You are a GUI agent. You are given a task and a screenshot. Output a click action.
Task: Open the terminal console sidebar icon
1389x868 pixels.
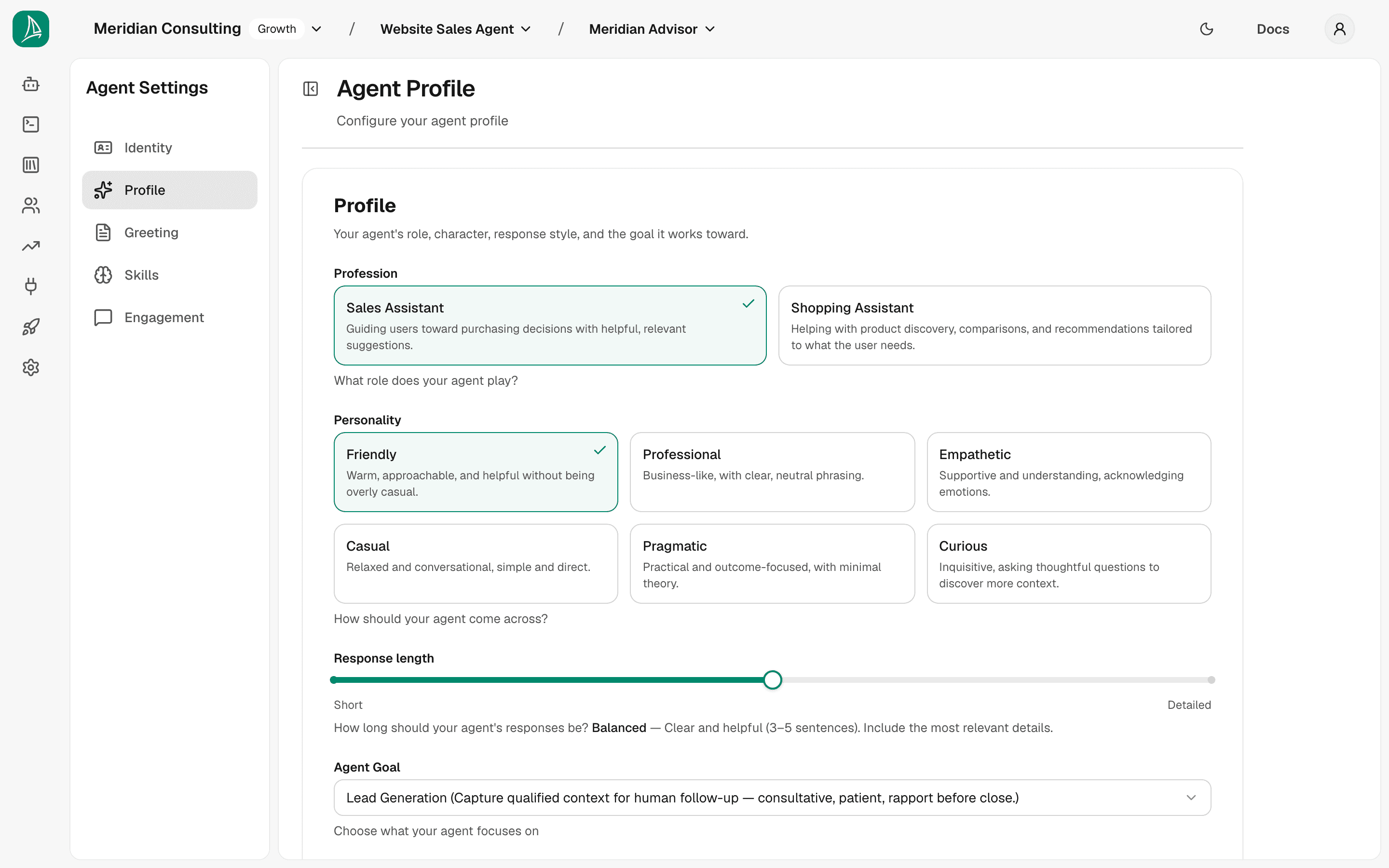pos(31,124)
